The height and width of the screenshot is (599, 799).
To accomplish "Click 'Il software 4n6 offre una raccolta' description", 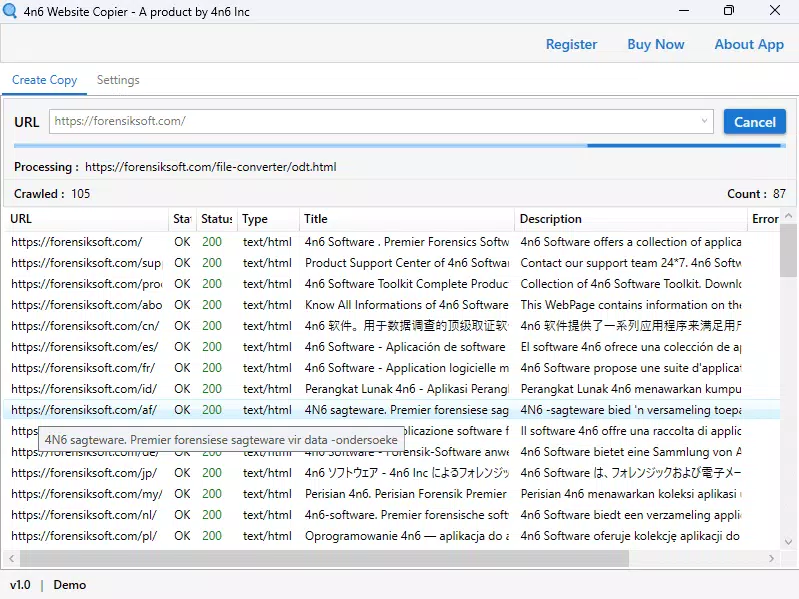I will pyautogui.click(x=631, y=431).
